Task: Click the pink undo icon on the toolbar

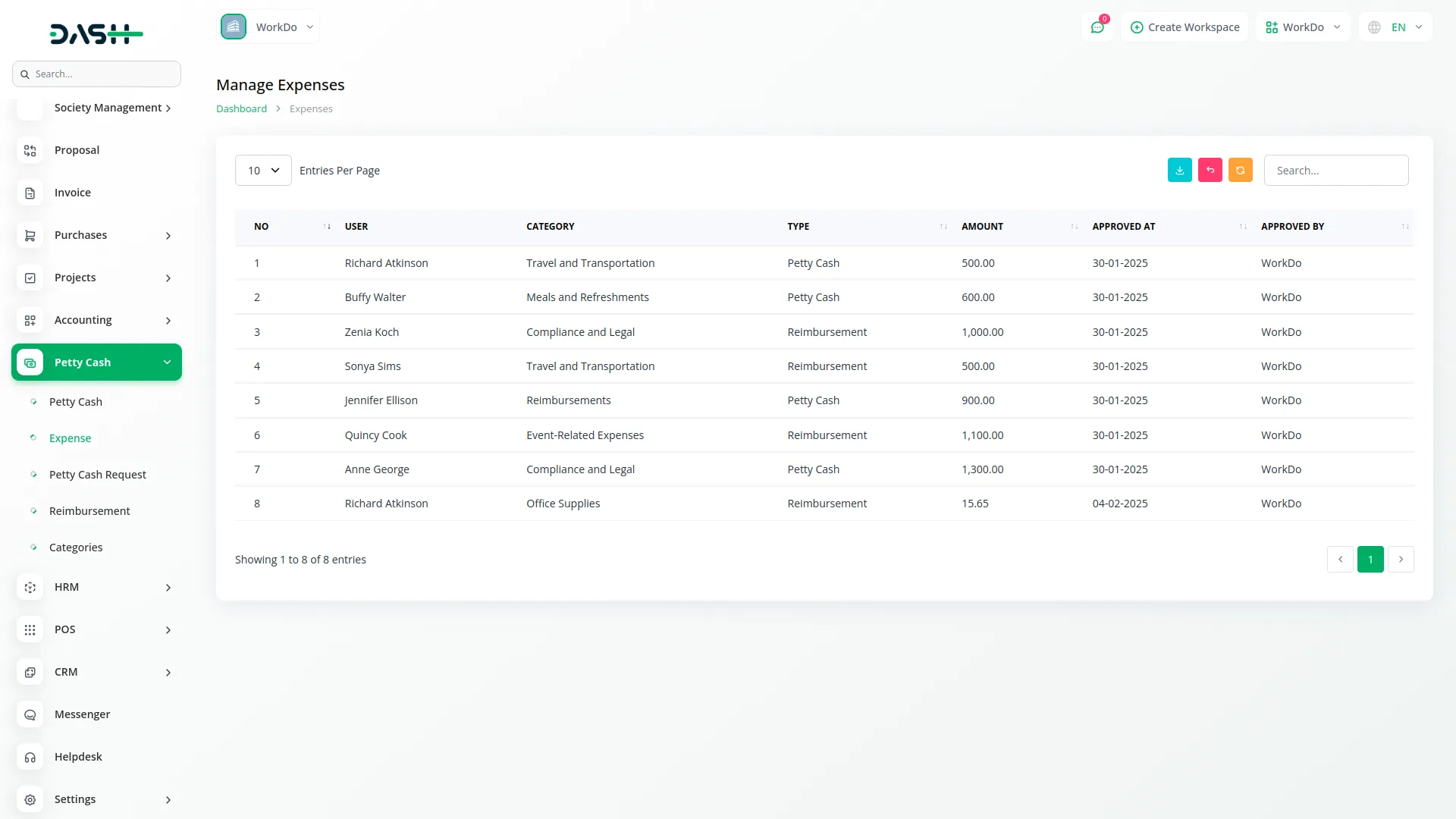Action: pyautogui.click(x=1210, y=170)
